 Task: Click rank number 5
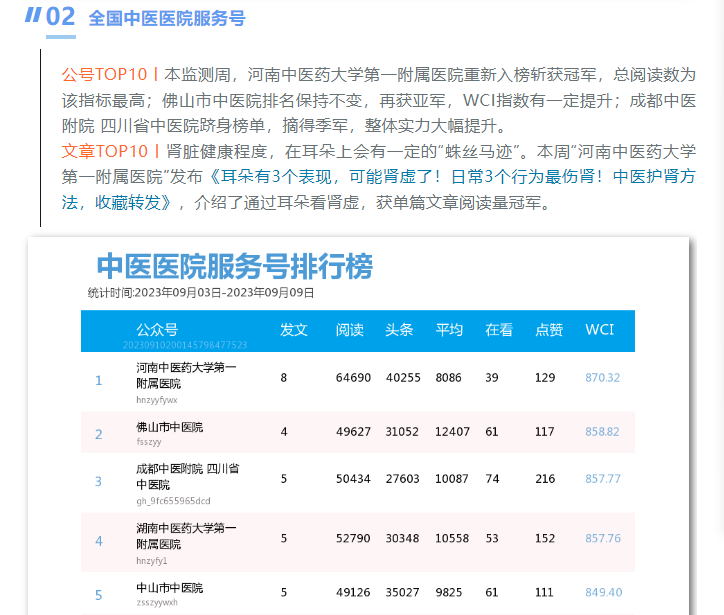(x=98, y=595)
